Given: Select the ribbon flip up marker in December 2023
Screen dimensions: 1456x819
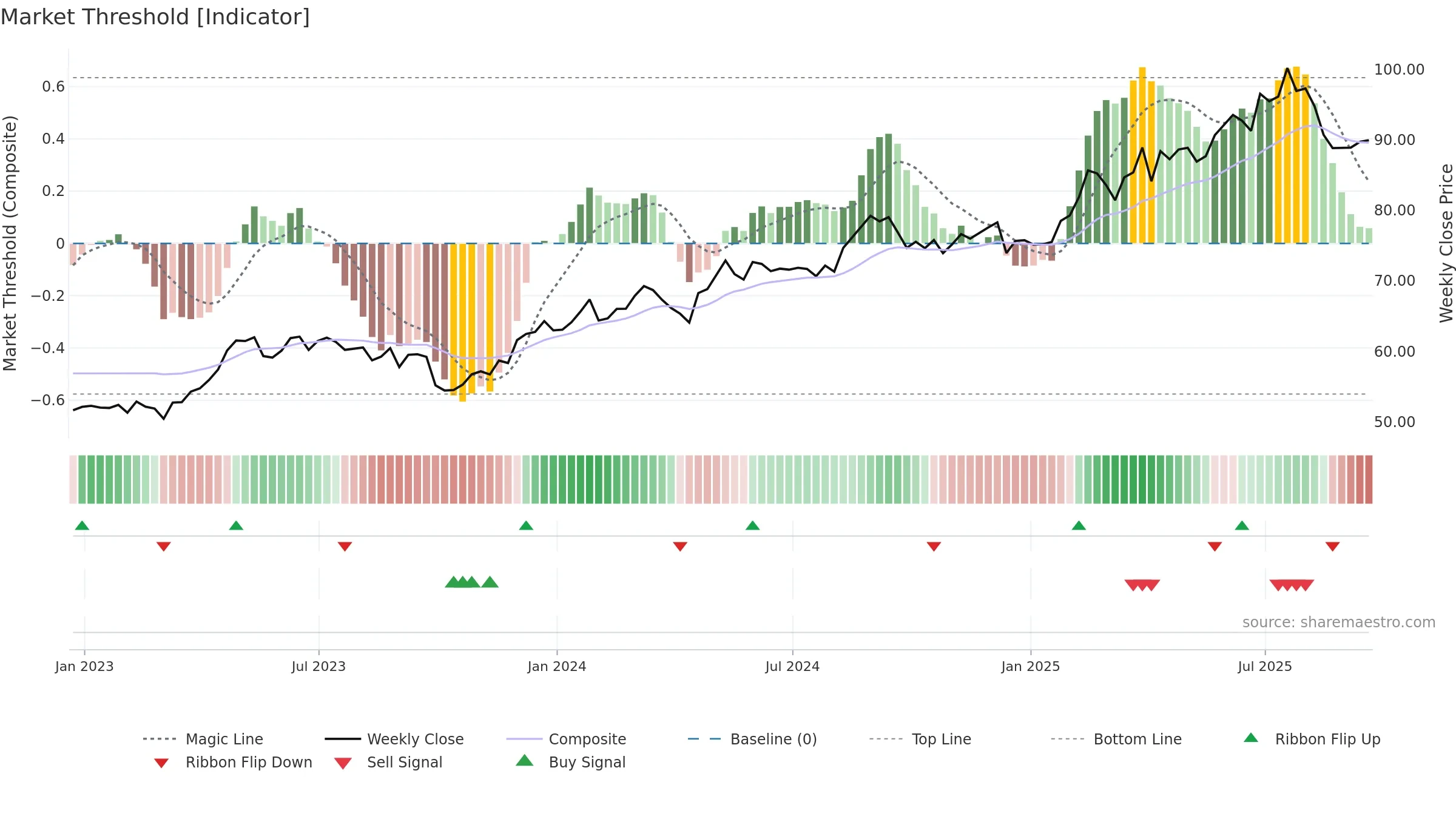Looking at the screenshot, I should pos(526,525).
